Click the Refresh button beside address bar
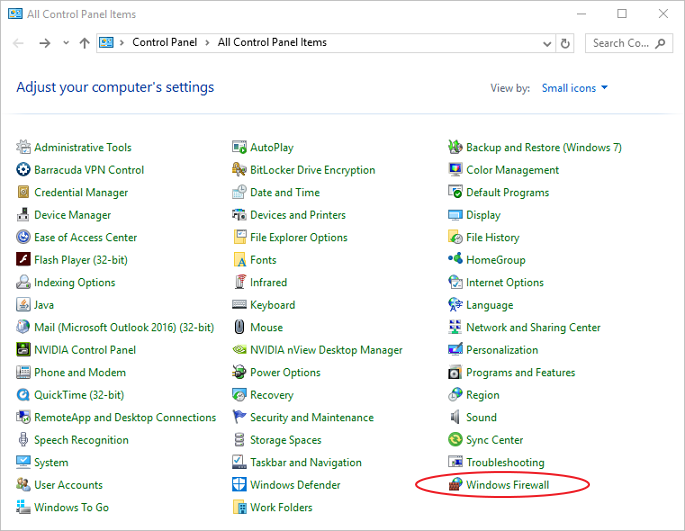Viewport: 685px width, 531px height. (566, 44)
